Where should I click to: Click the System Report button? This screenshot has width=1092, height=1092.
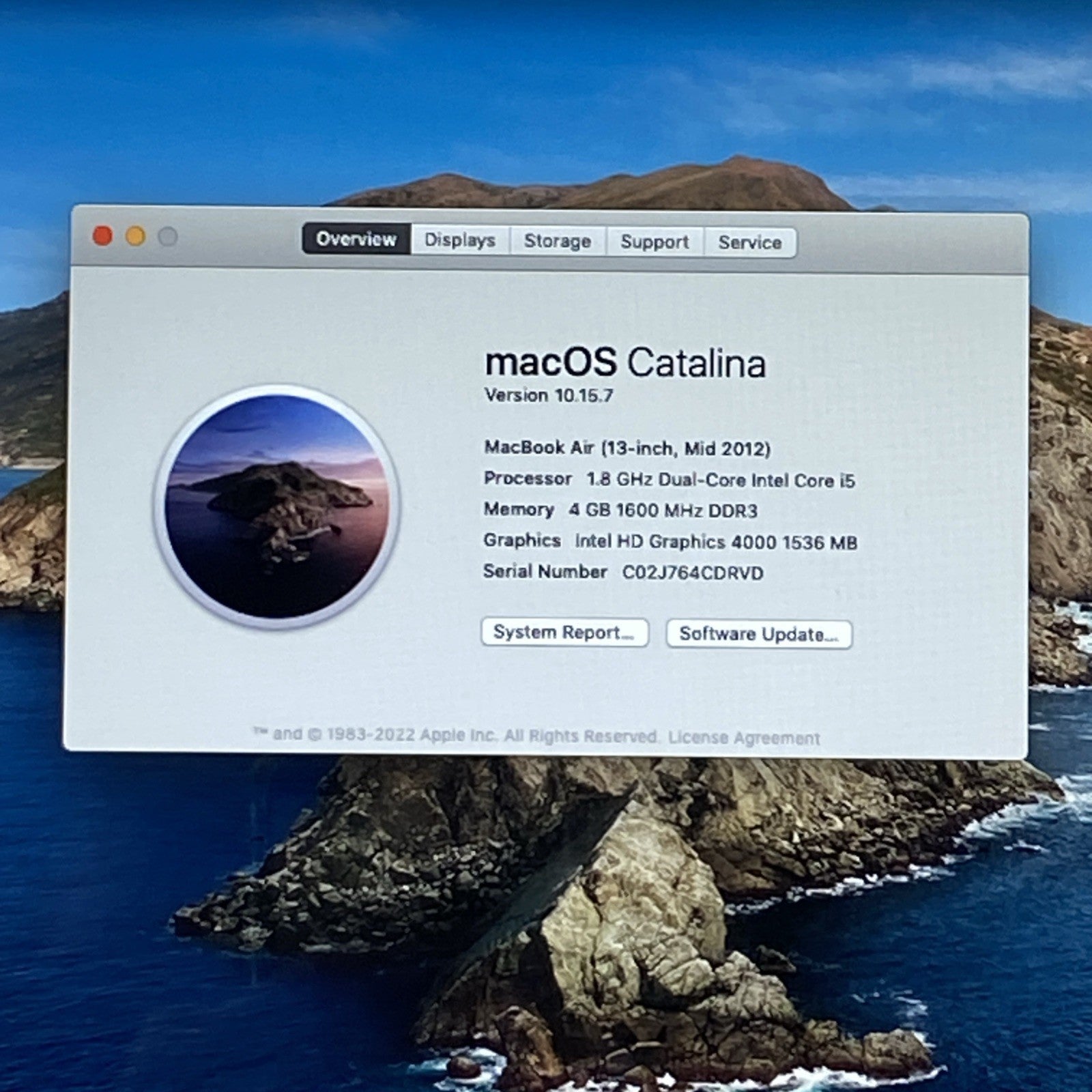[564, 633]
